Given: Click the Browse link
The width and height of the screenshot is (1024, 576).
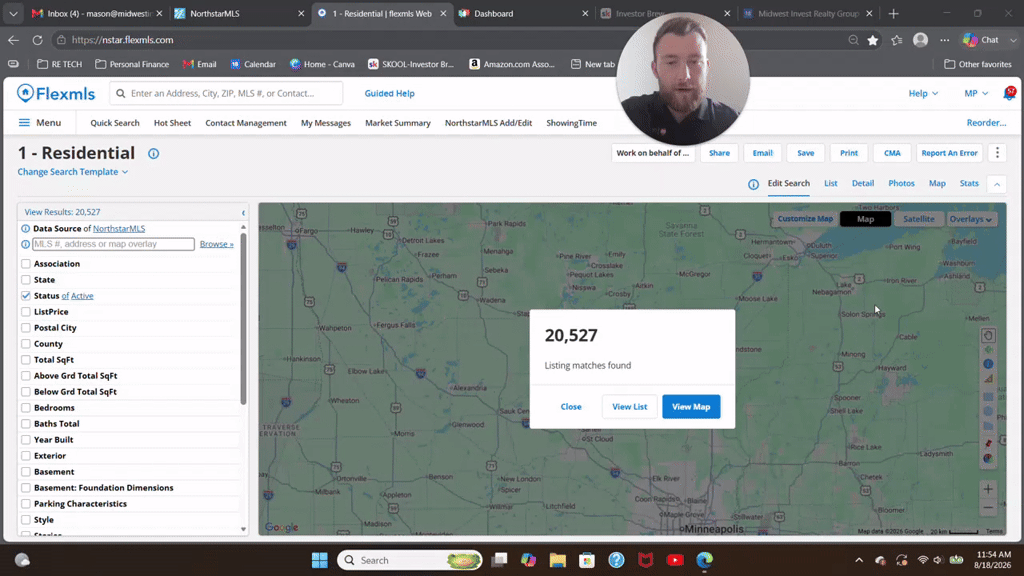Looking at the screenshot, I should click(x=216, y=244).
